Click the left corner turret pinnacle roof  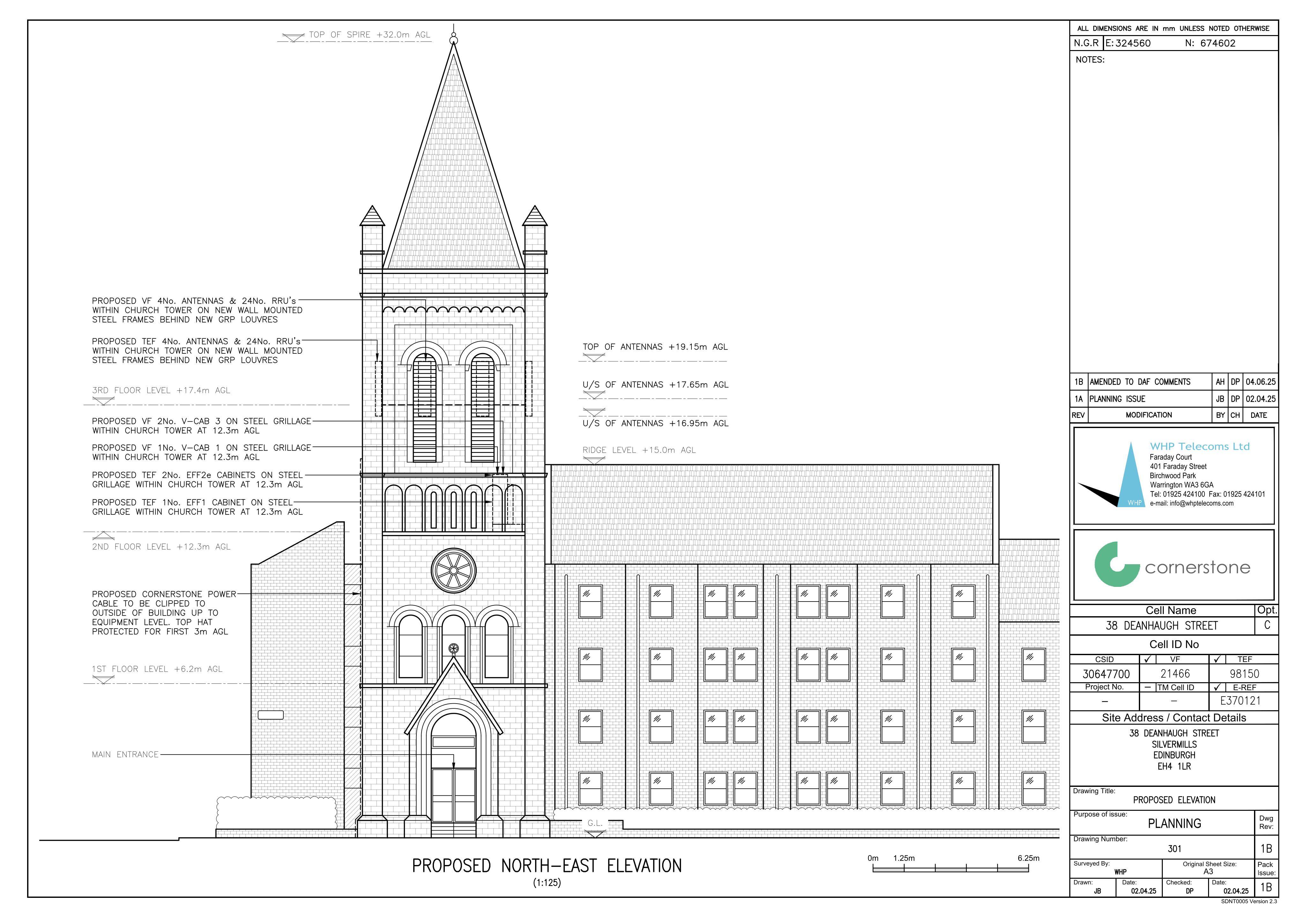pyautogui.click(x=372, y=216)
